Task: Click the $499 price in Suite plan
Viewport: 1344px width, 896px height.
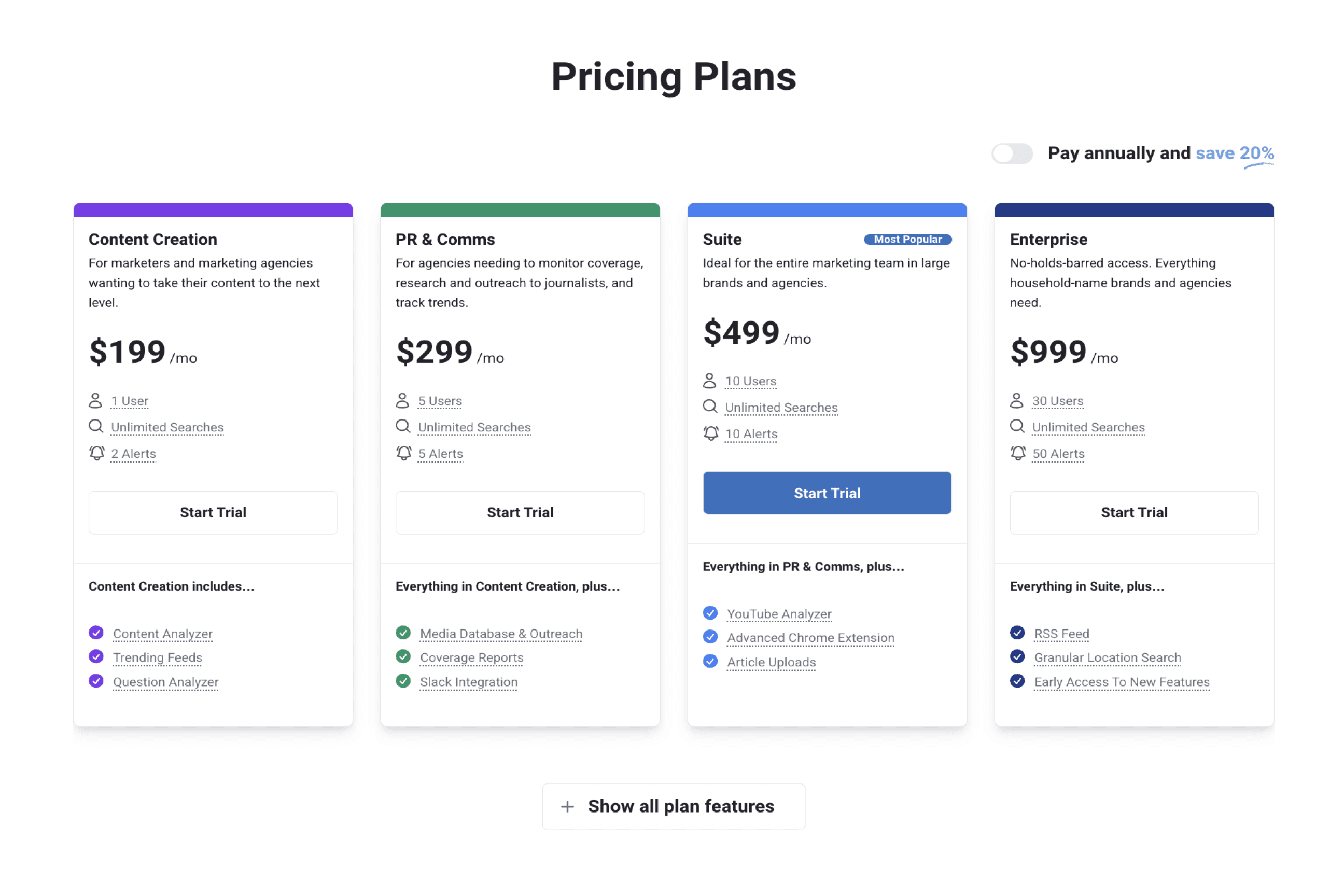Action: (741, 332)
